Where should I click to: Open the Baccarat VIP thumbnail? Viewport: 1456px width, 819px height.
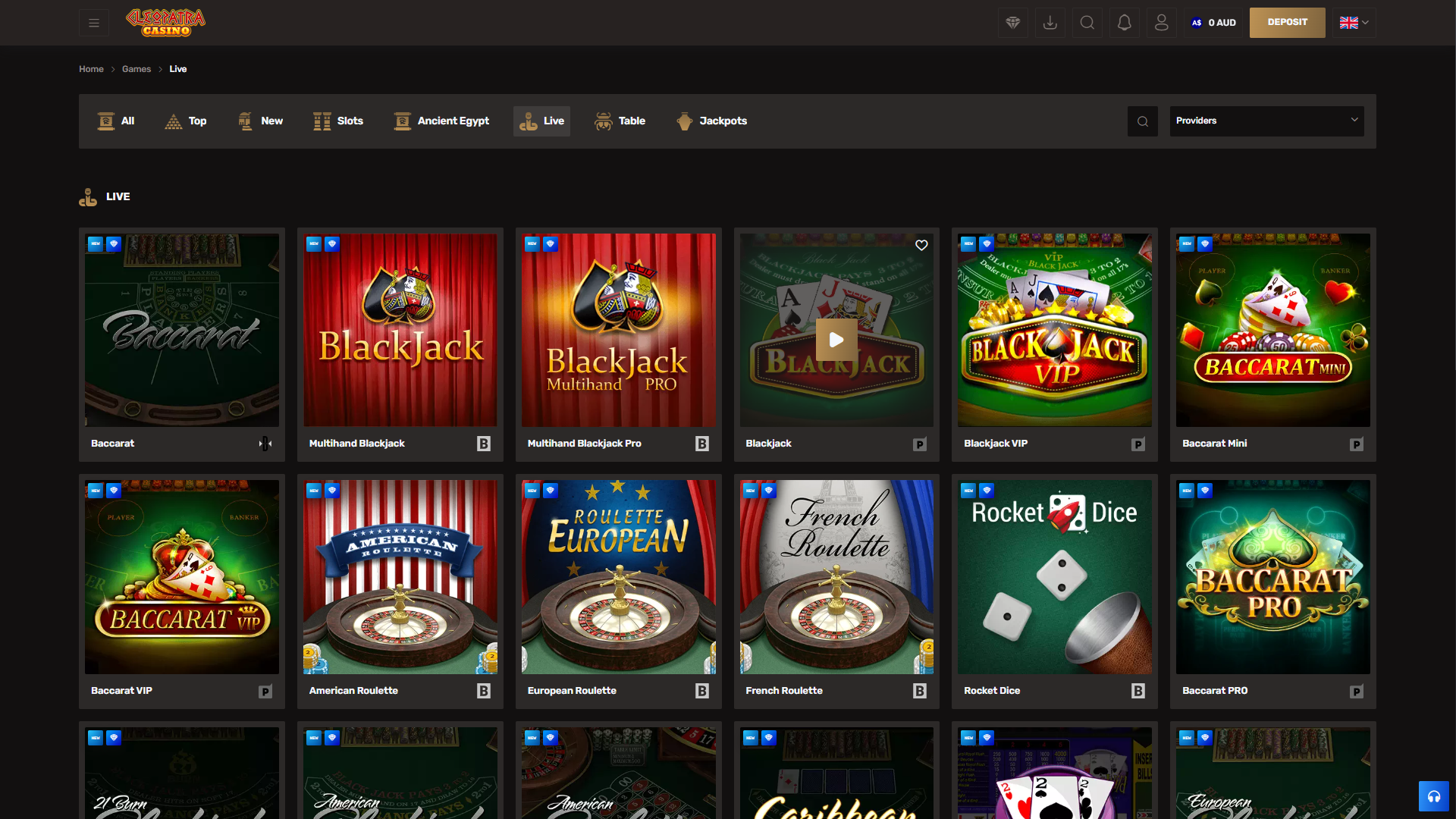(x=182, y=577)
